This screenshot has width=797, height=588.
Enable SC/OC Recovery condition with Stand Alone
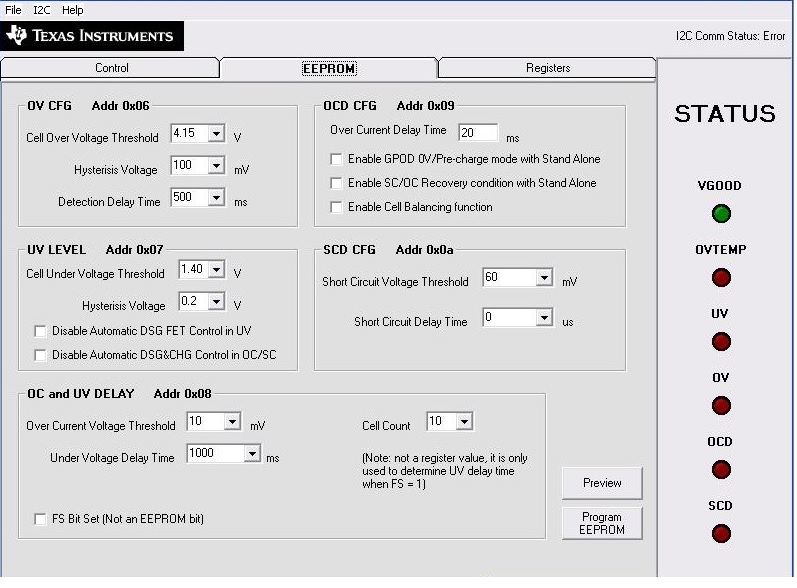pyautogui.click(x=336, y=183)
